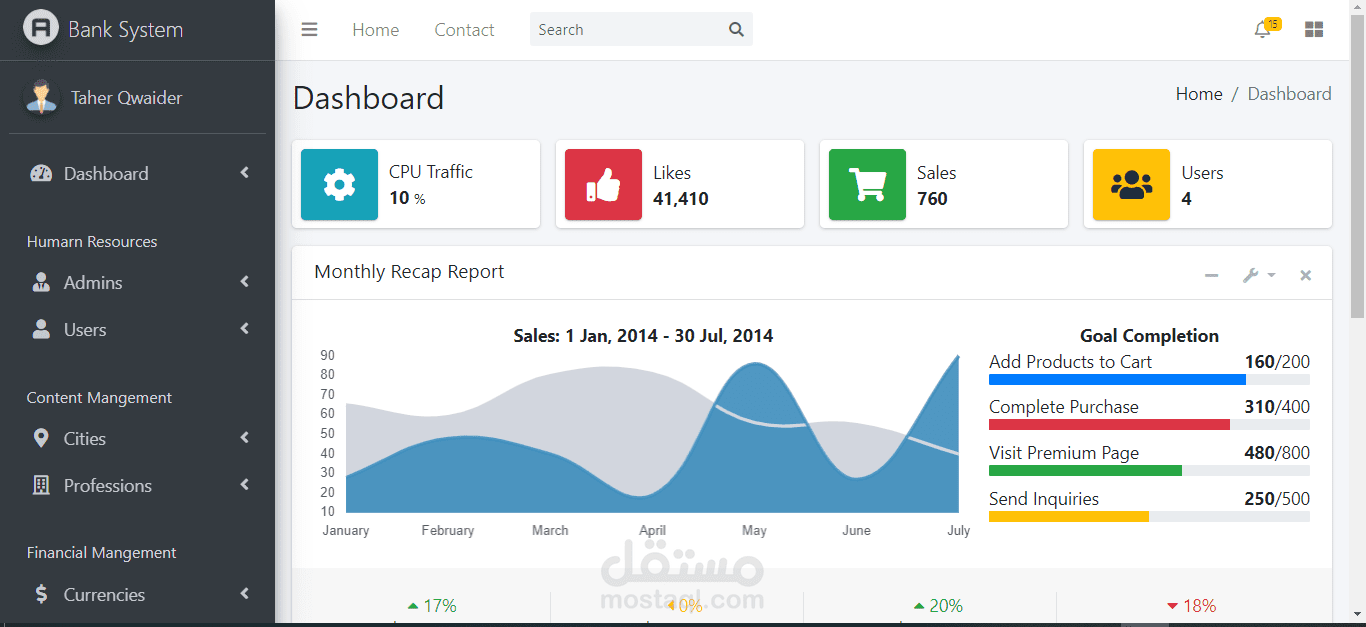Click the Sales value 760
The image size is (1366, 627).
click(932, 198)
